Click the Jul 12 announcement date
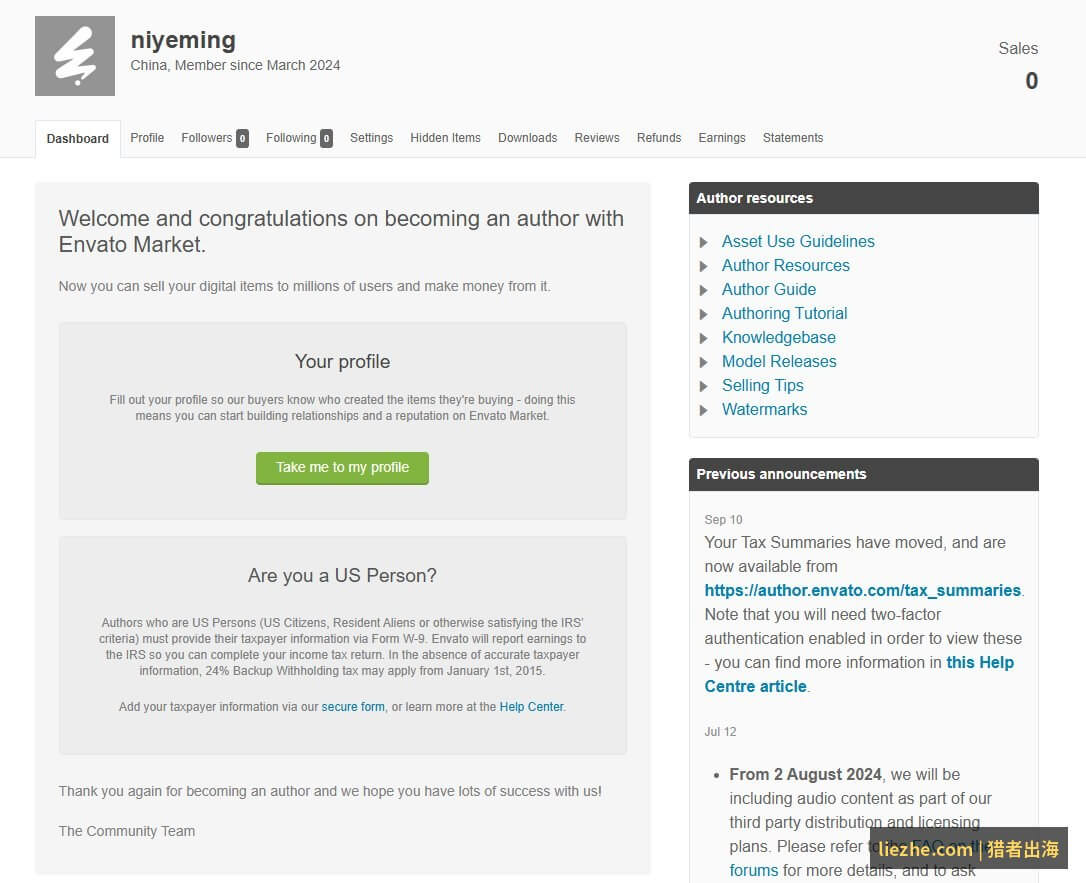The width and height of the screenshot is (1086, 883). point(720,732)
